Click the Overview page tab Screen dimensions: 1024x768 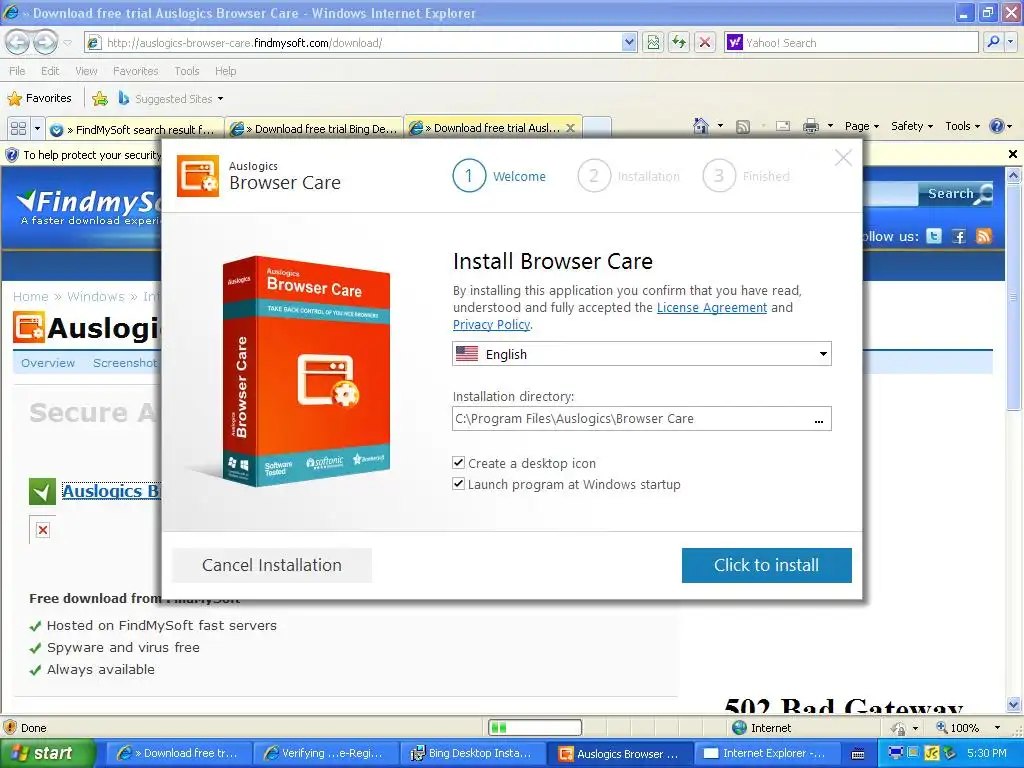48,363
